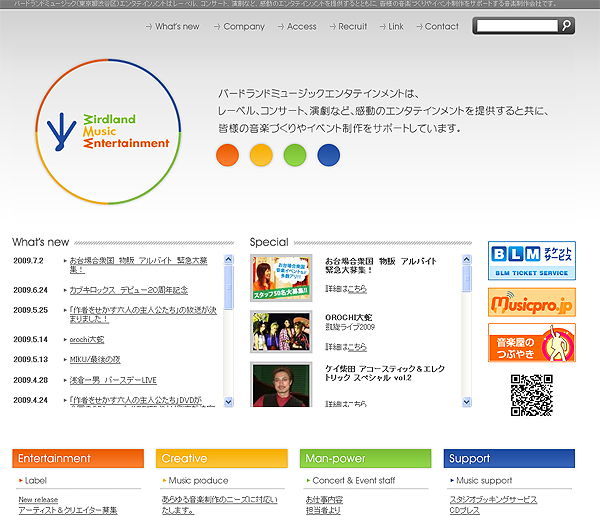Open the Concert & Event staff link
Viewport: 600px width, 516px height.
click(x=354, y=480)
